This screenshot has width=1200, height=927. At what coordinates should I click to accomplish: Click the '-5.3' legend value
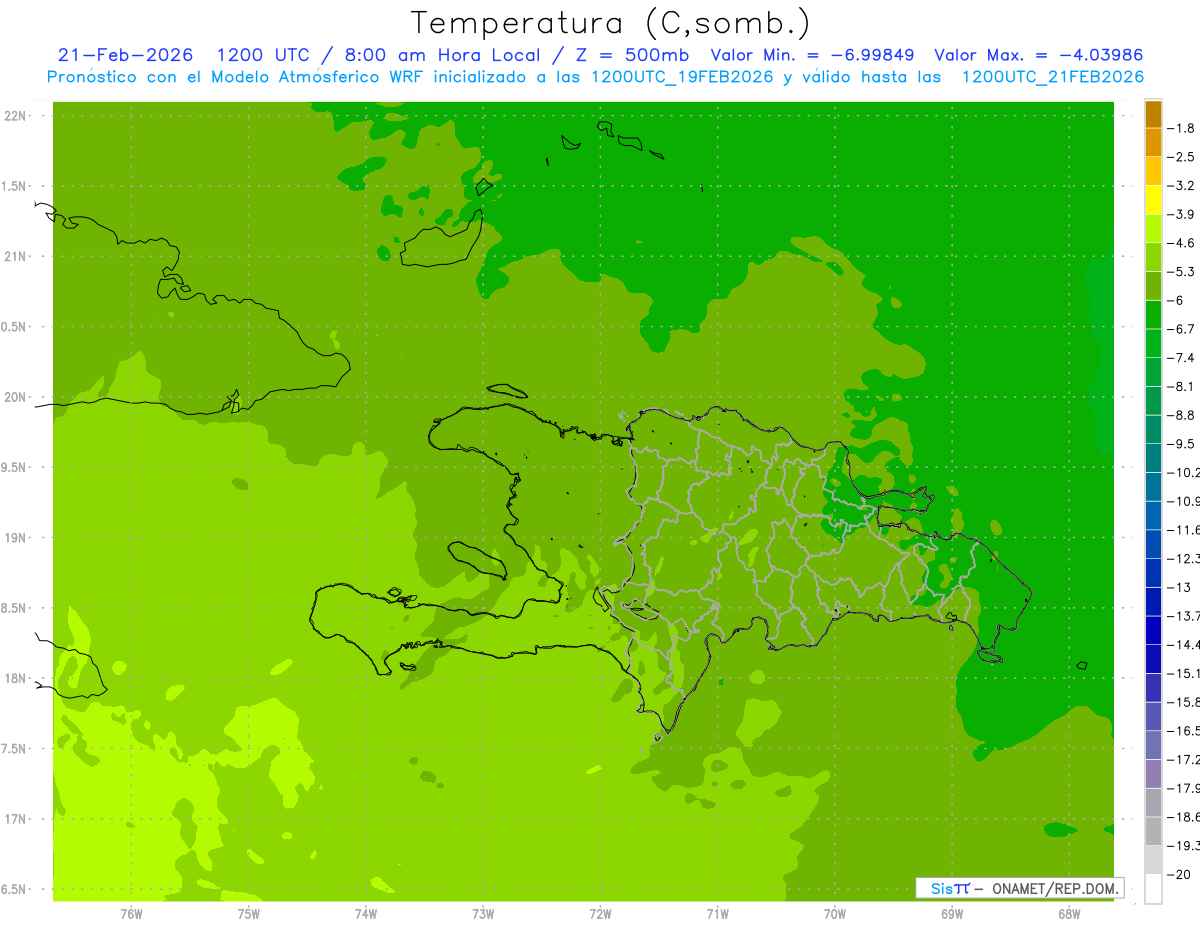pos(1183,271)
